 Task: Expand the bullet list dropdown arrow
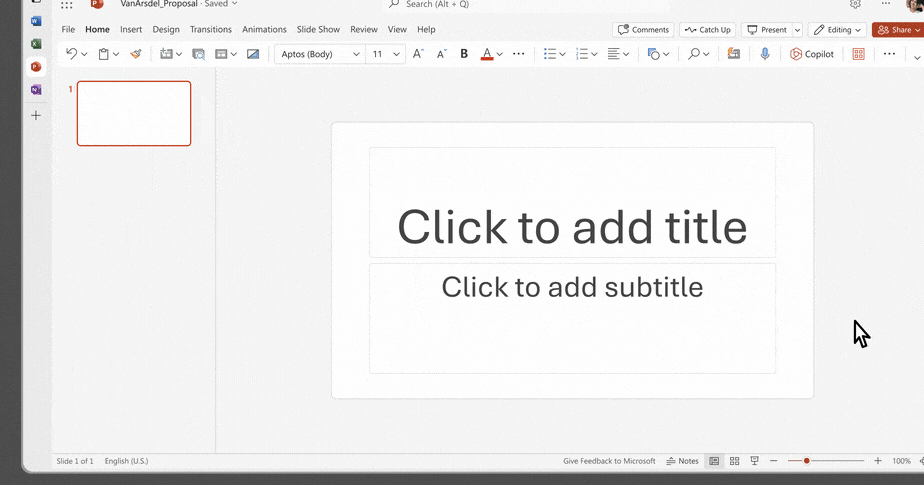pos(562,54)
